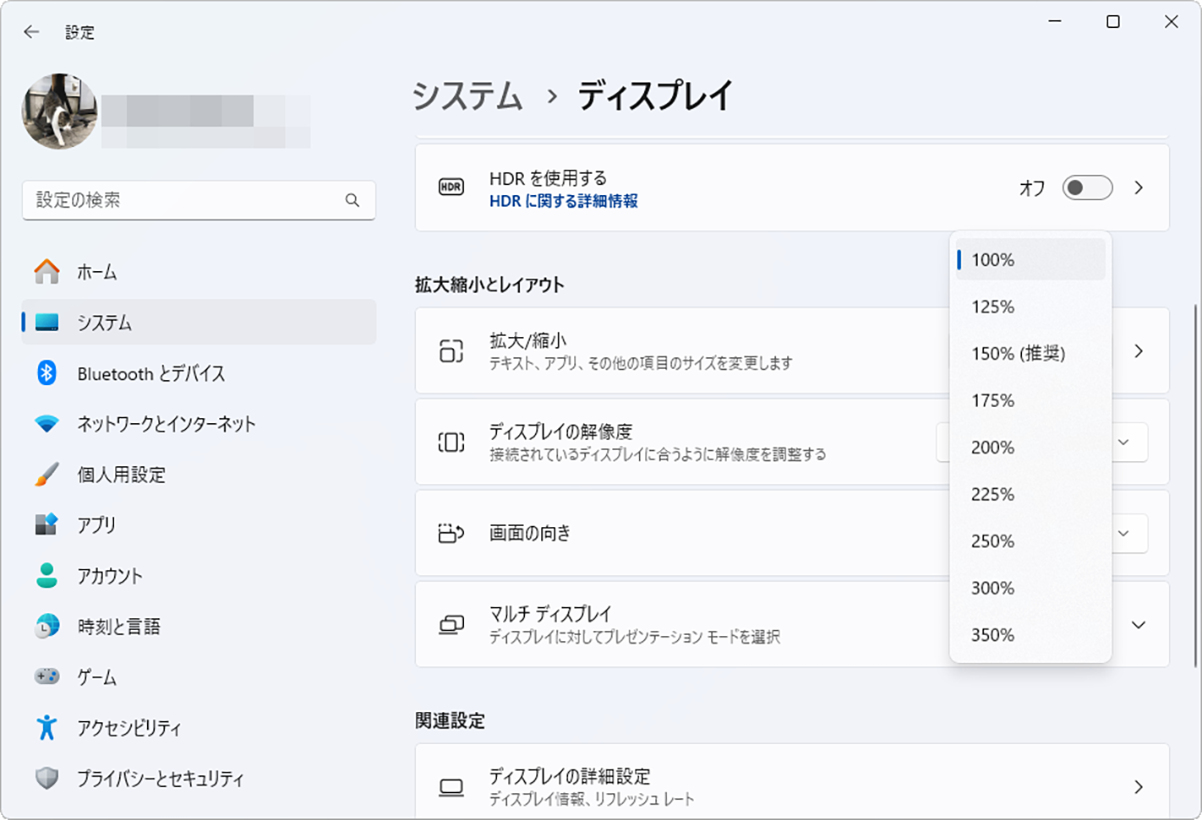Pick 200% from the scale list
The width and height of the screenshot is (1202, 820).
click(992, 448)
